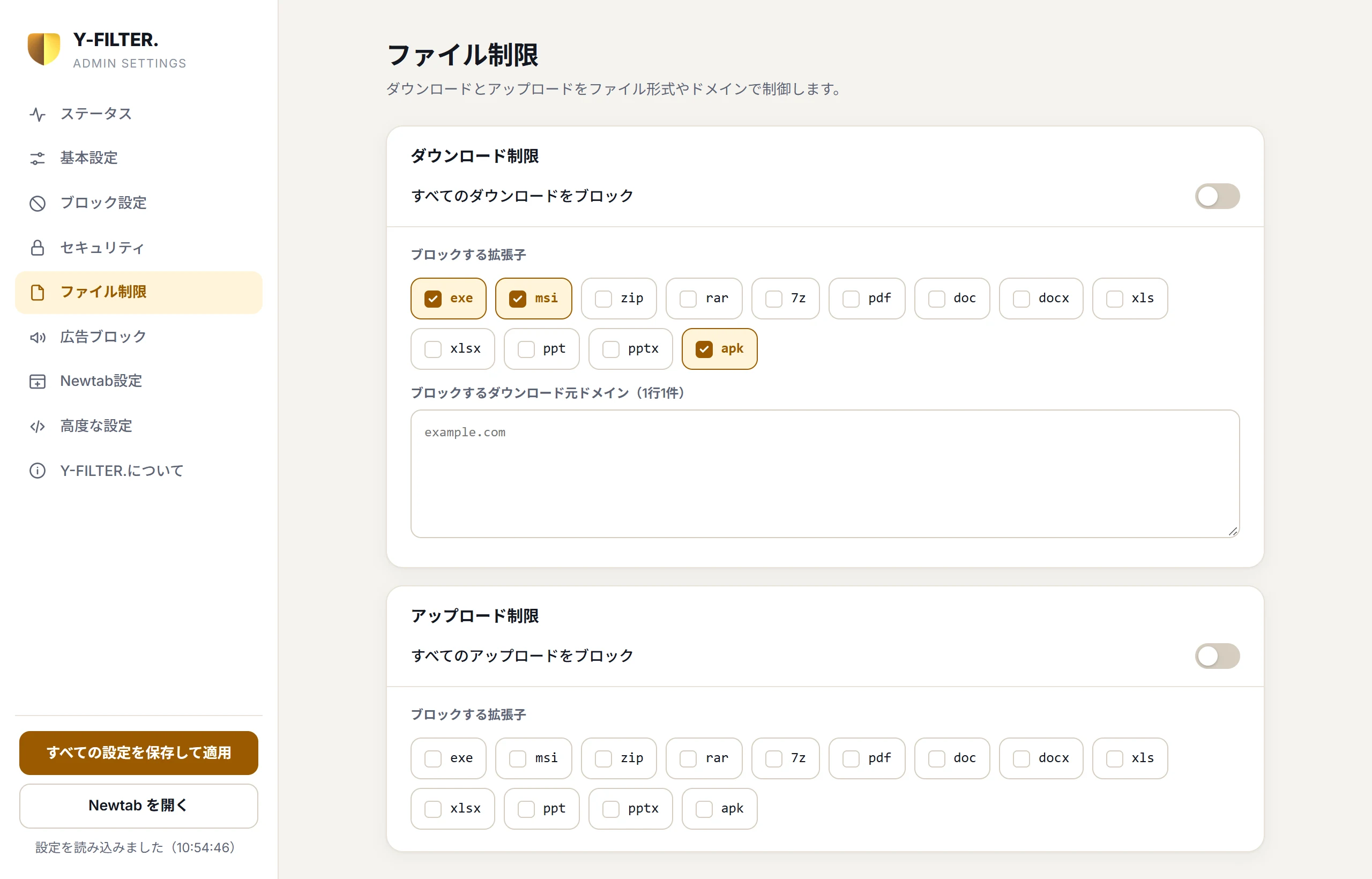The height and width of the screenshot is (879, 1372).
Task: Focus the download source domain textarea
Action: 825,474
